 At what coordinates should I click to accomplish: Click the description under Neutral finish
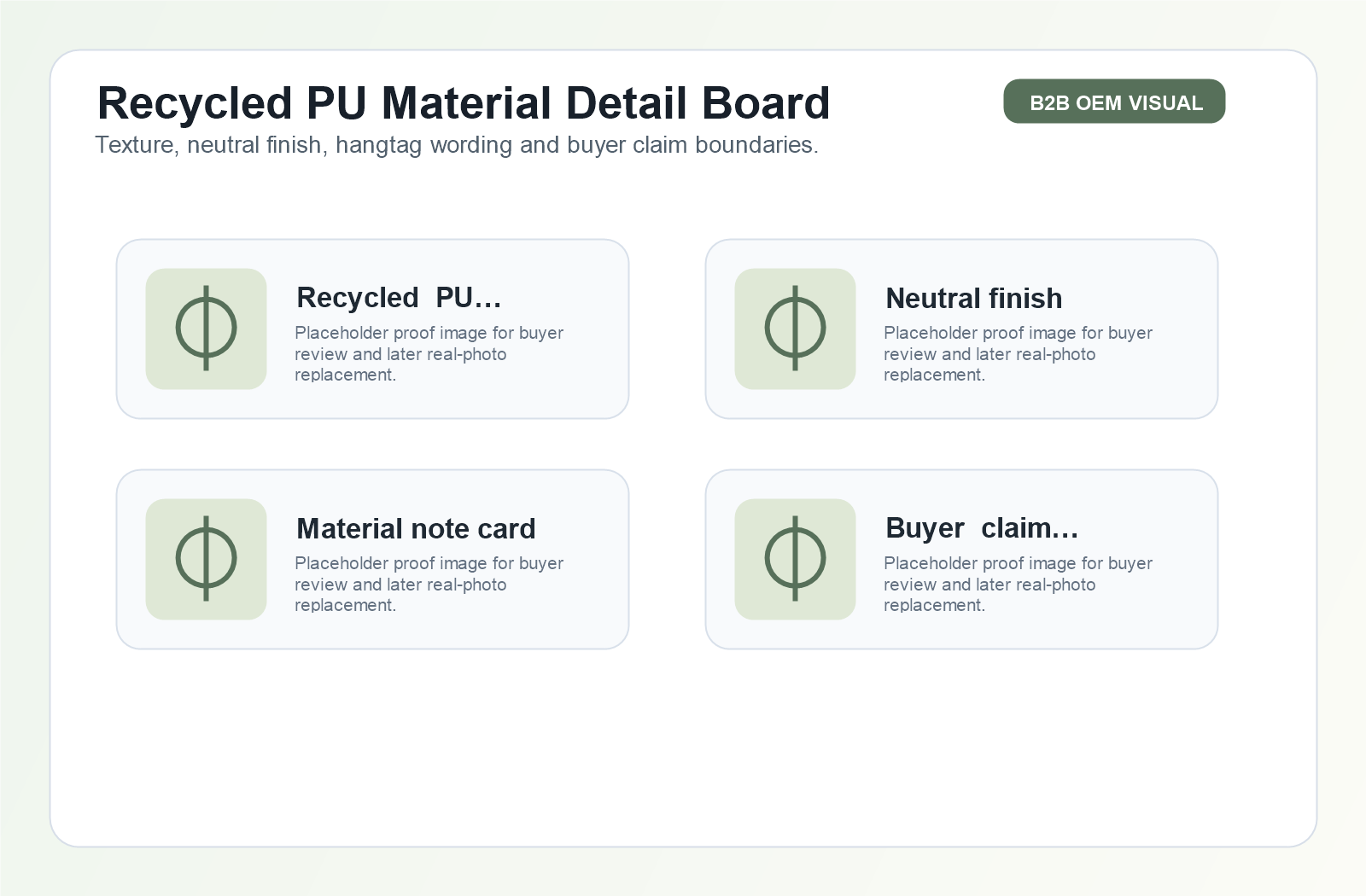(1018, 353)
